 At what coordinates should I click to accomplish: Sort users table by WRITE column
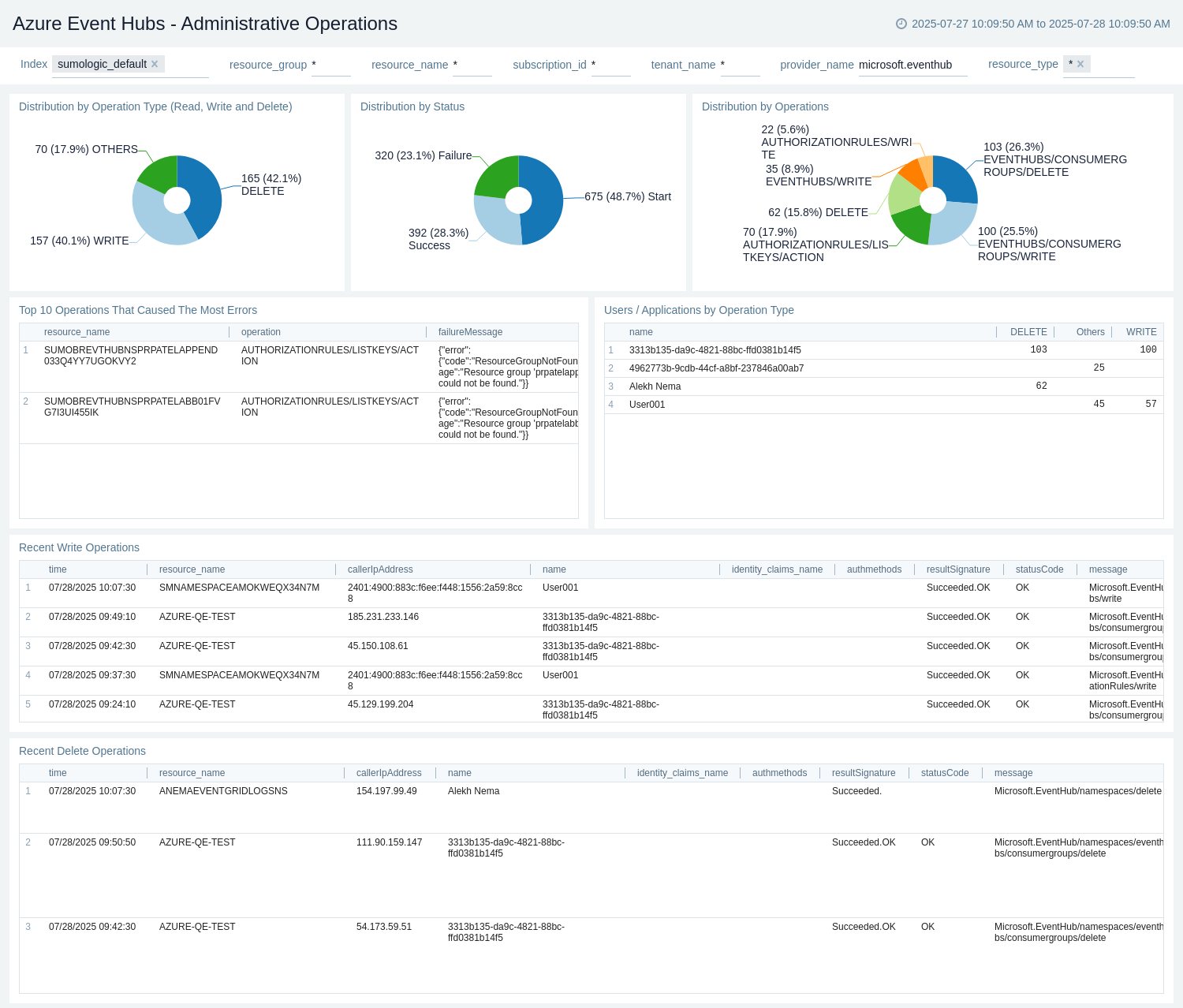point(1141,332)
